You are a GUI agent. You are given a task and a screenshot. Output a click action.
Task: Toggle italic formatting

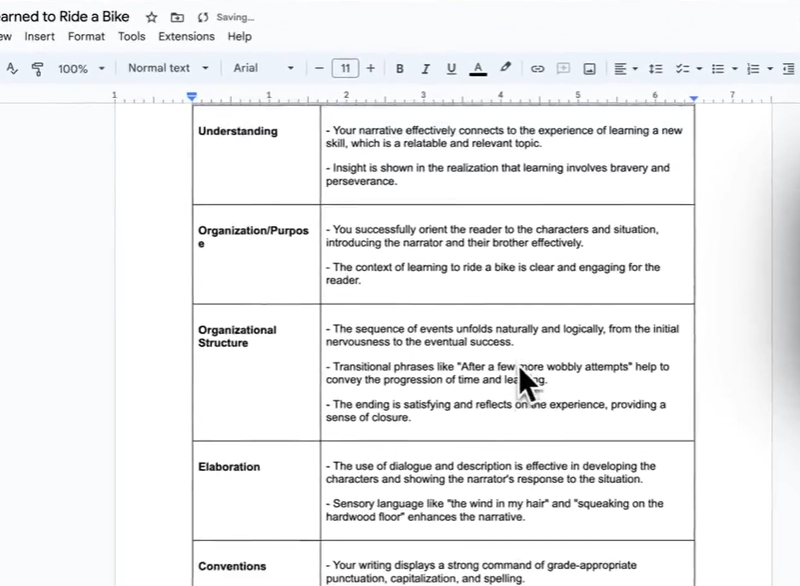[425, 69]
